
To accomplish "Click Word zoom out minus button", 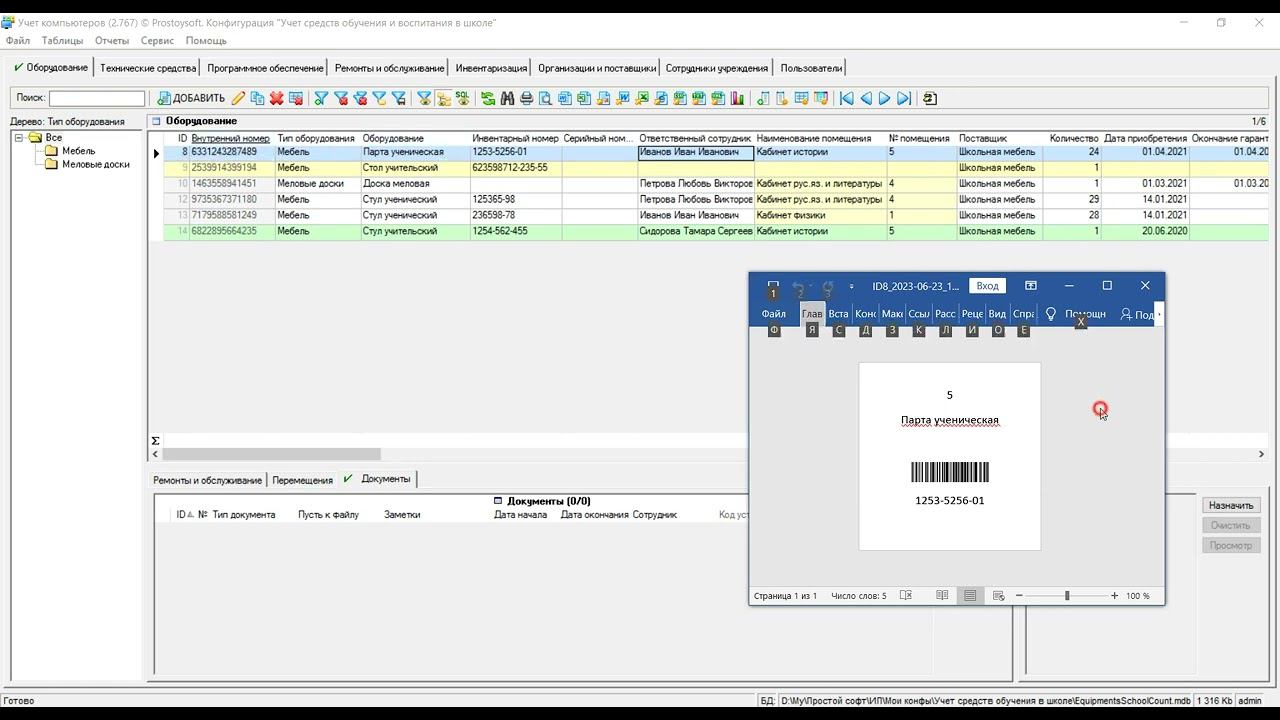I will (x=1019, y=596).
